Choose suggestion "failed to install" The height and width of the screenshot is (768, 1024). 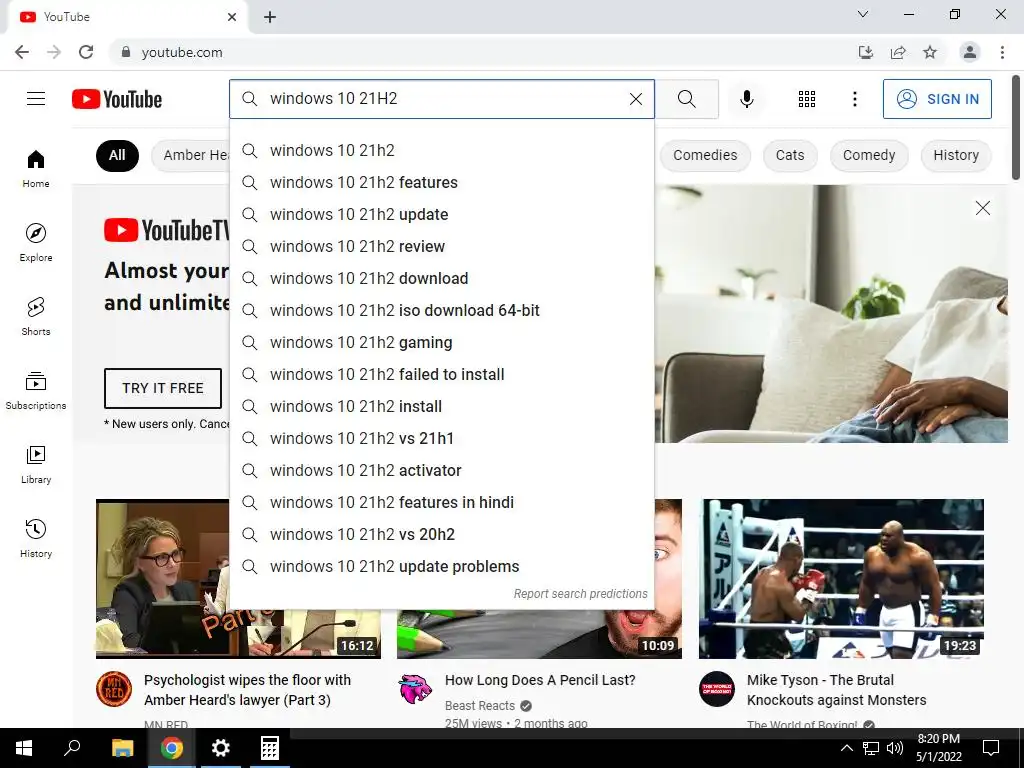click(x=441, y=374)
